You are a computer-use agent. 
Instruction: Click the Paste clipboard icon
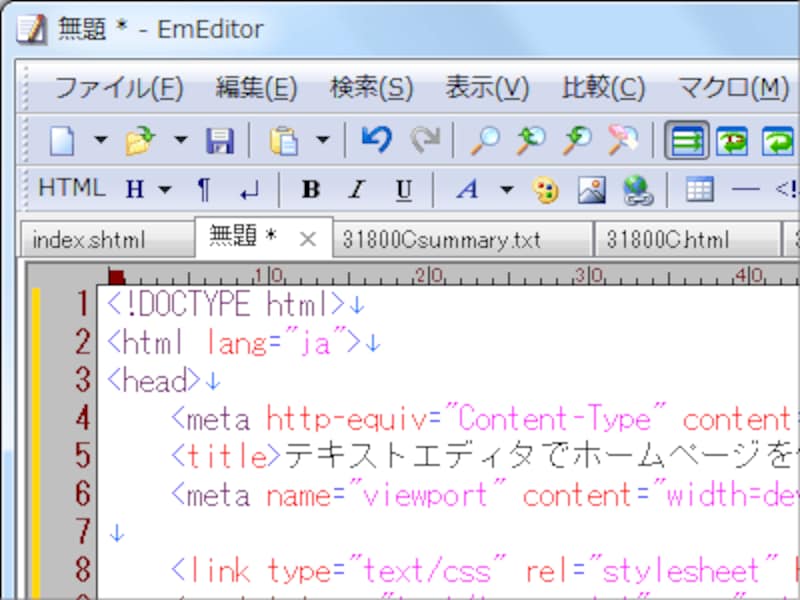click(284, 141)
